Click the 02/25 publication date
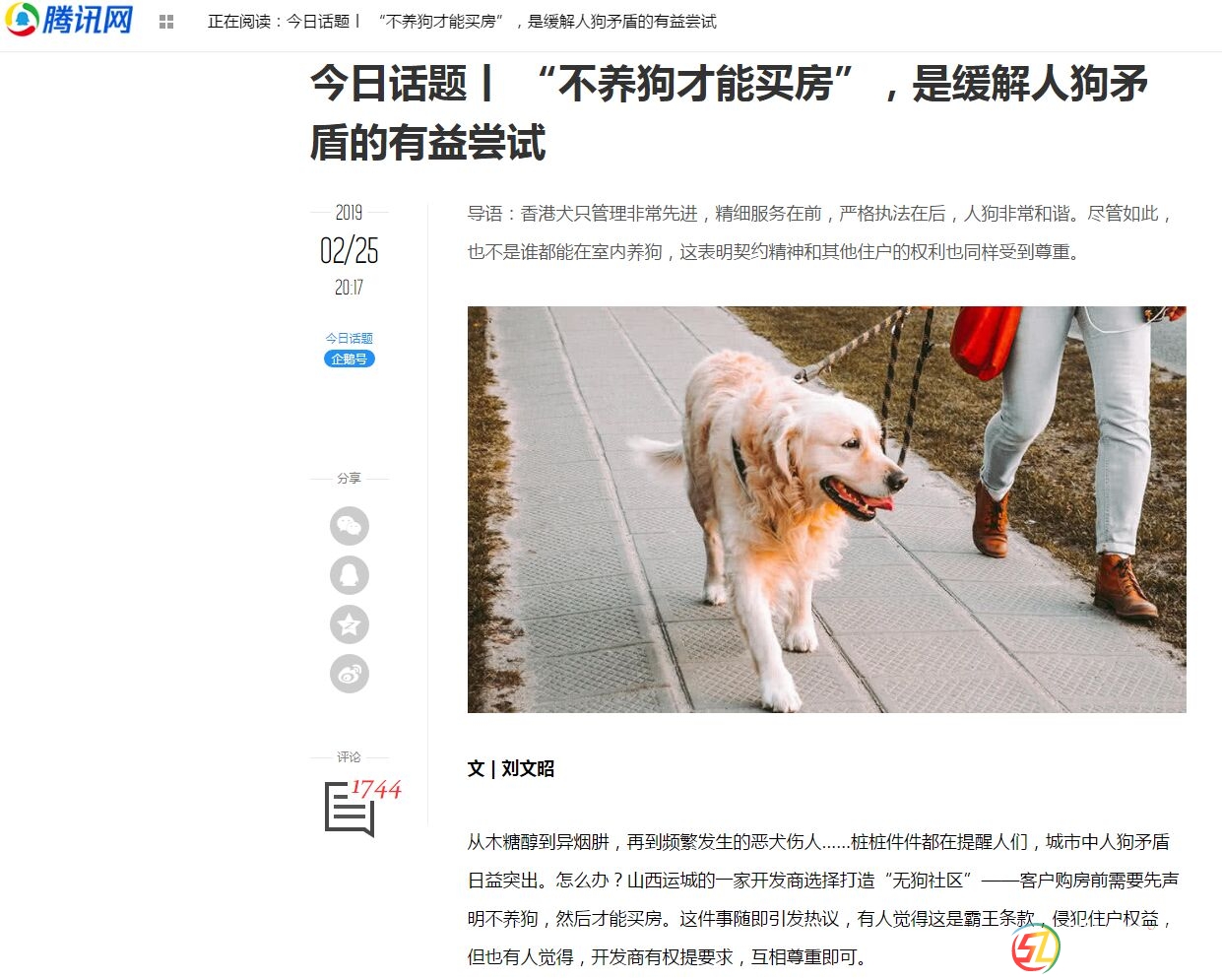The image size is (1222, 980). click(350, 250)
